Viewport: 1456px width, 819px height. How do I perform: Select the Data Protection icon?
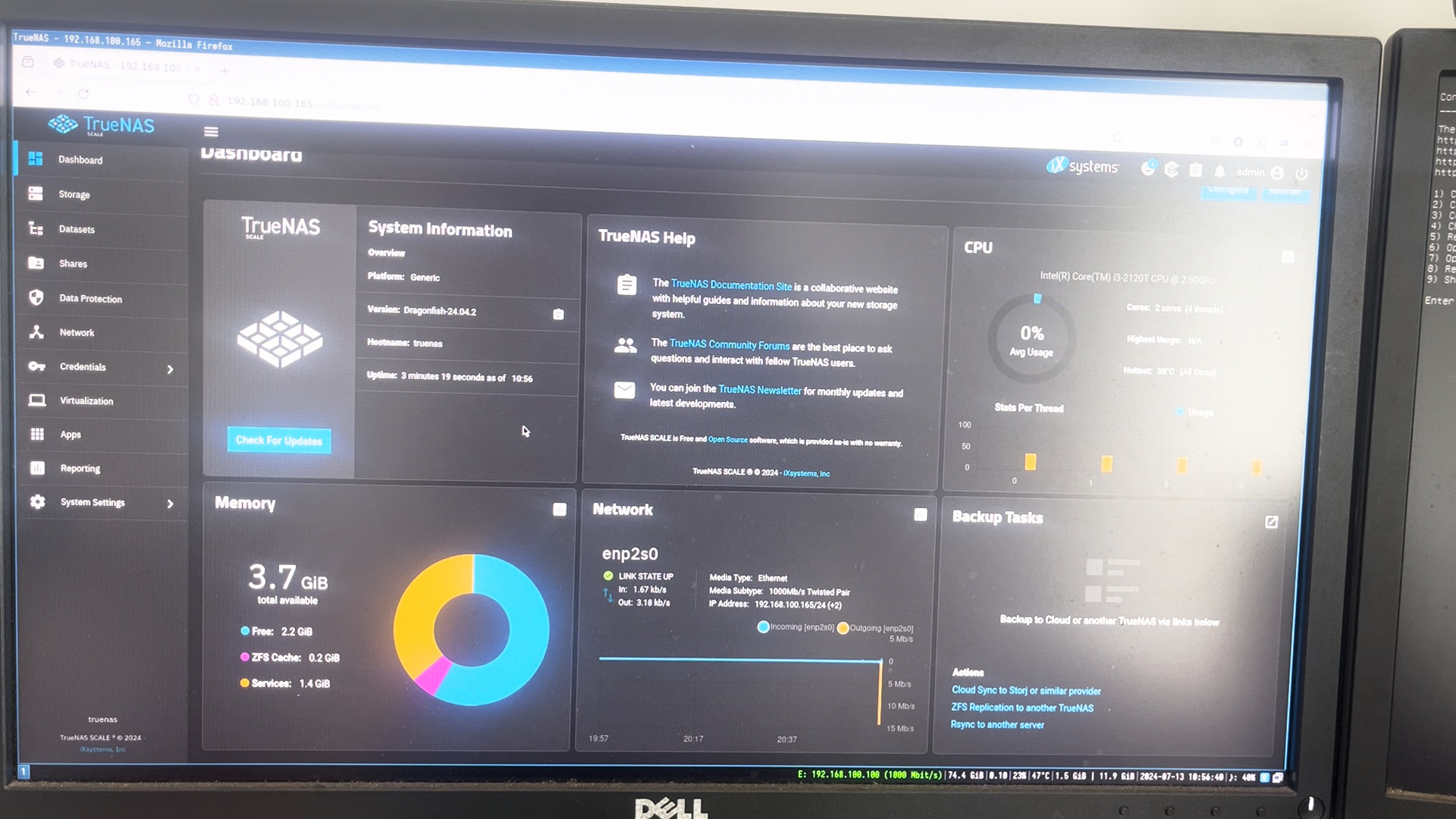pos(36,298)
